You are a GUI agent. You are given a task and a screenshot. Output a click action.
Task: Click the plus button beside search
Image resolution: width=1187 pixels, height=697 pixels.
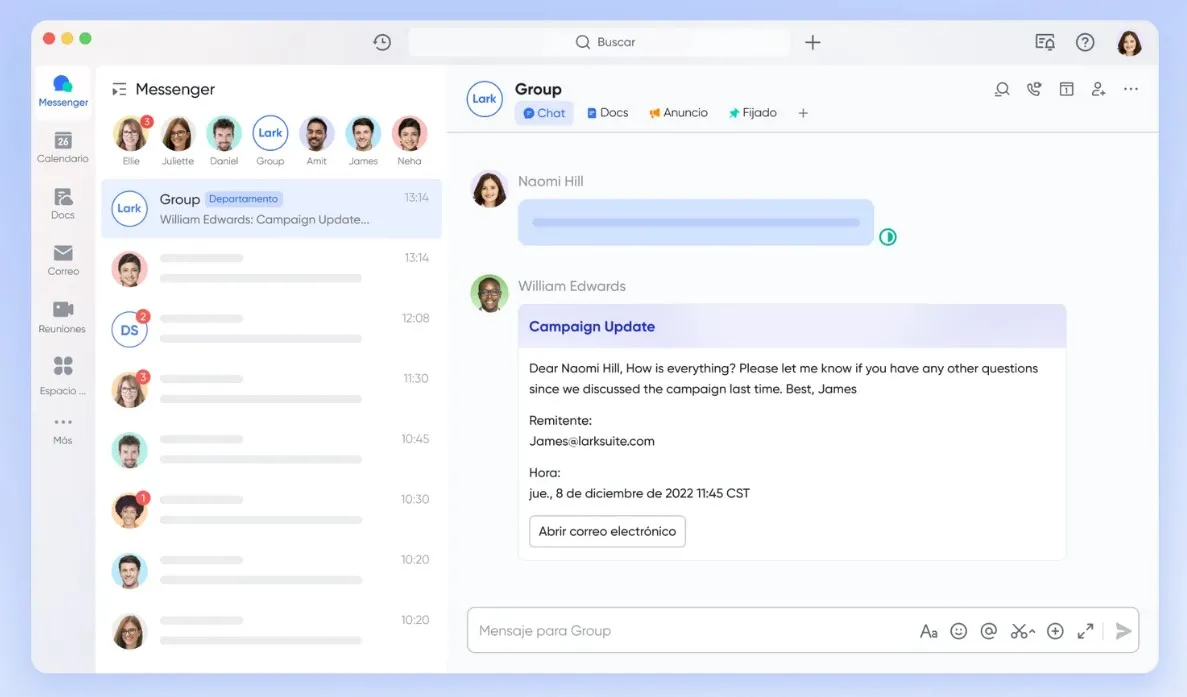[x=812, y=42]
